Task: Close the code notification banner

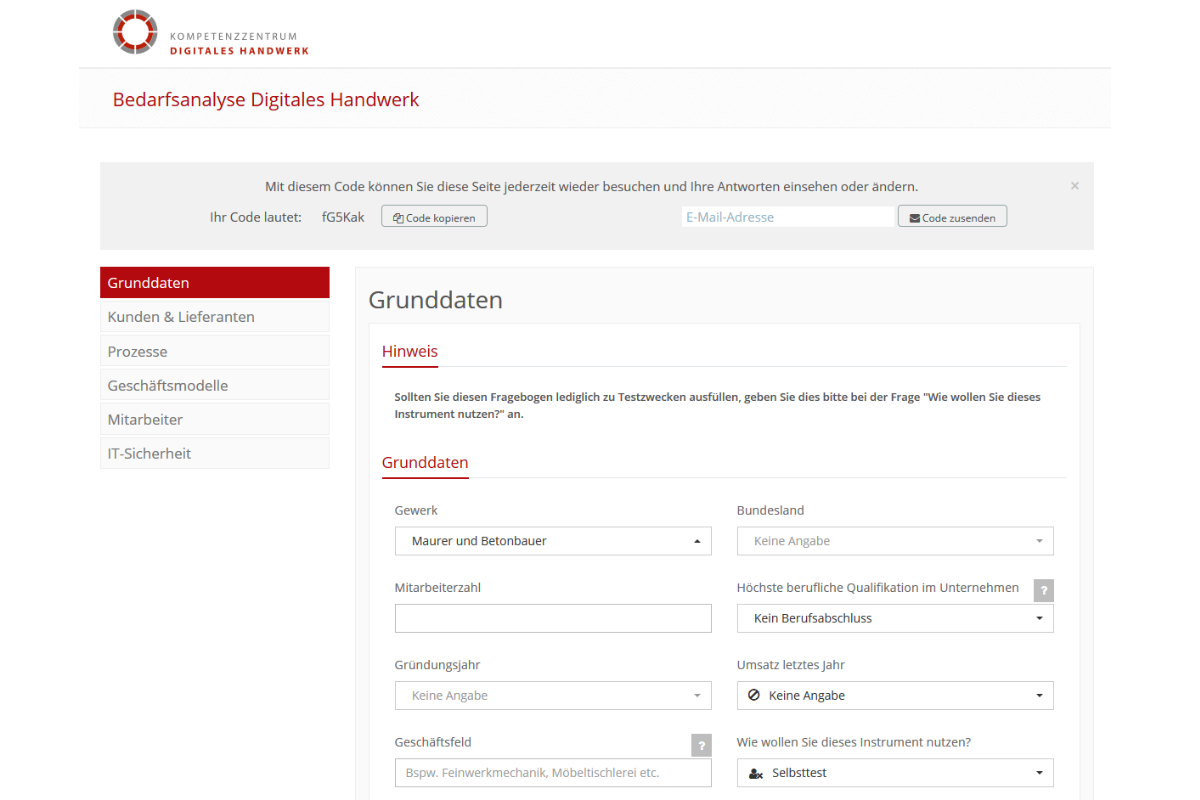Action: 1075,186
